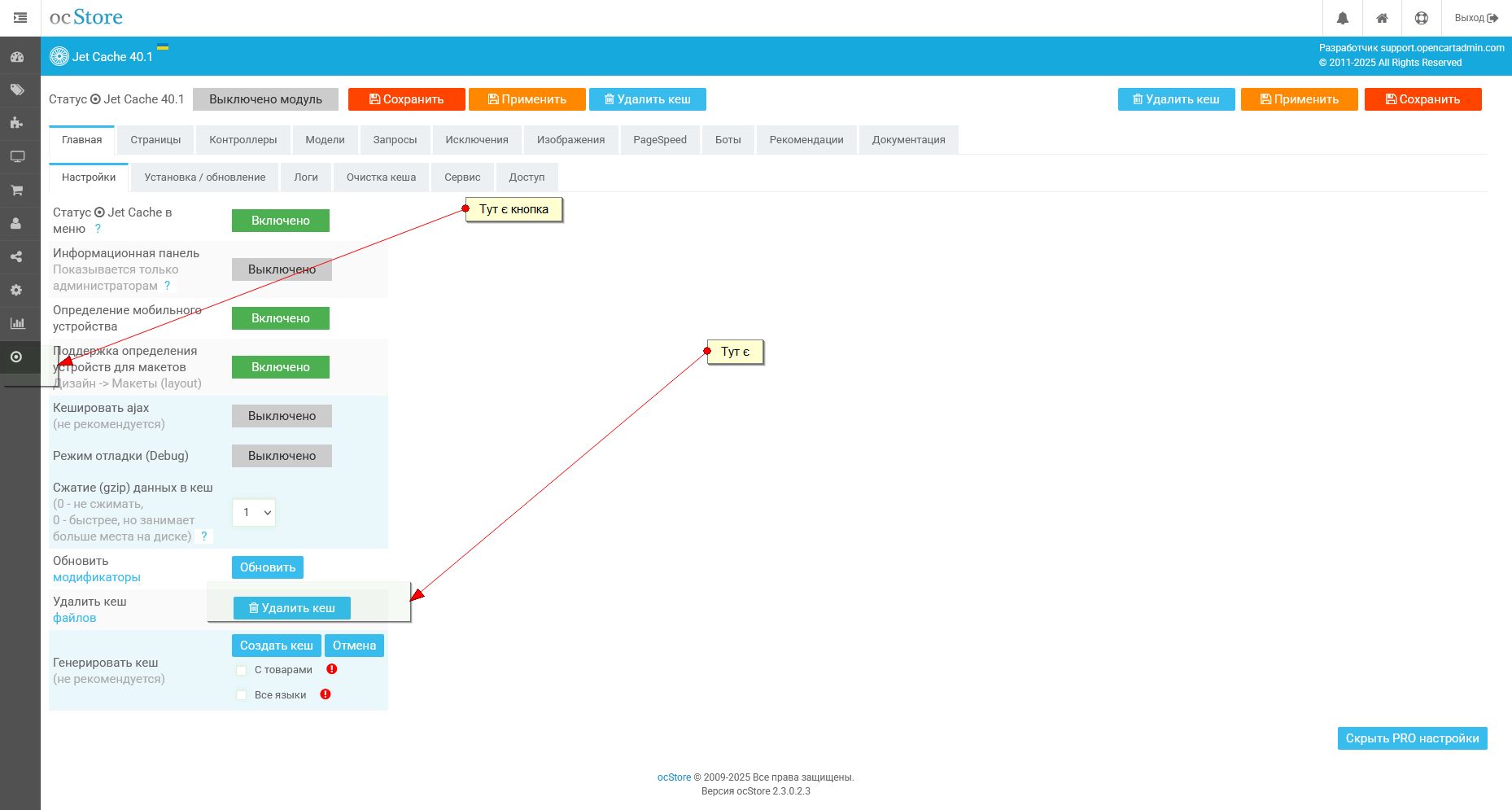Image resolution: width=1512 pixels, height=810 pixels.
Task: Open the Customers user icon in sidebar
Action: pos(17,223)
